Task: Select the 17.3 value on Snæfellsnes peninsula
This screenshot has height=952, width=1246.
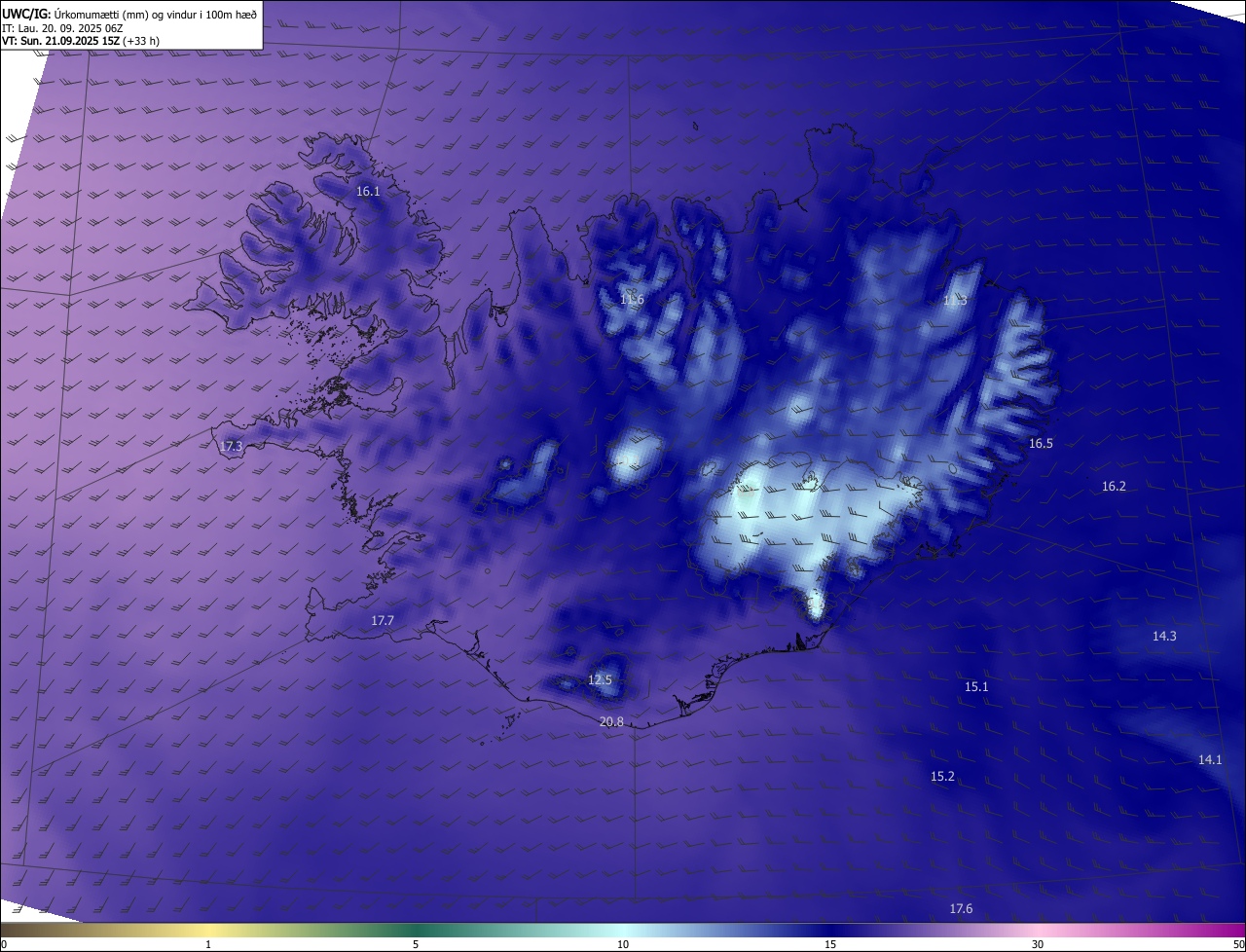Action: 231,446
